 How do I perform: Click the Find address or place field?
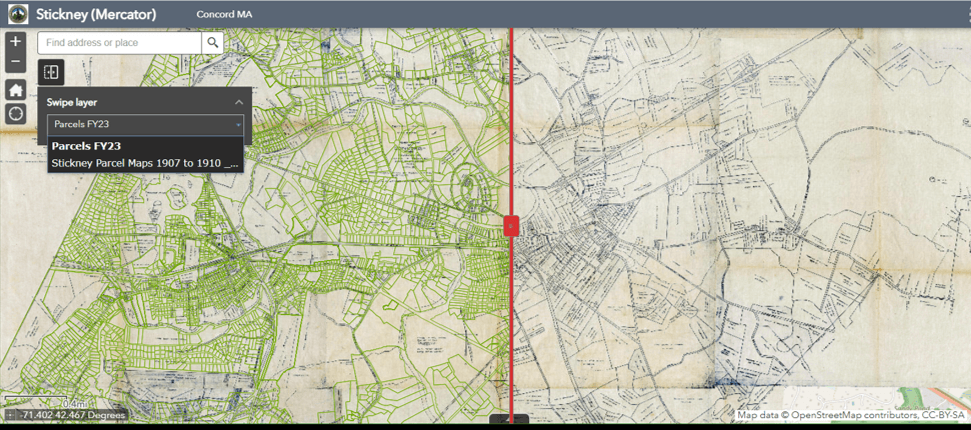tap(119, 43)
